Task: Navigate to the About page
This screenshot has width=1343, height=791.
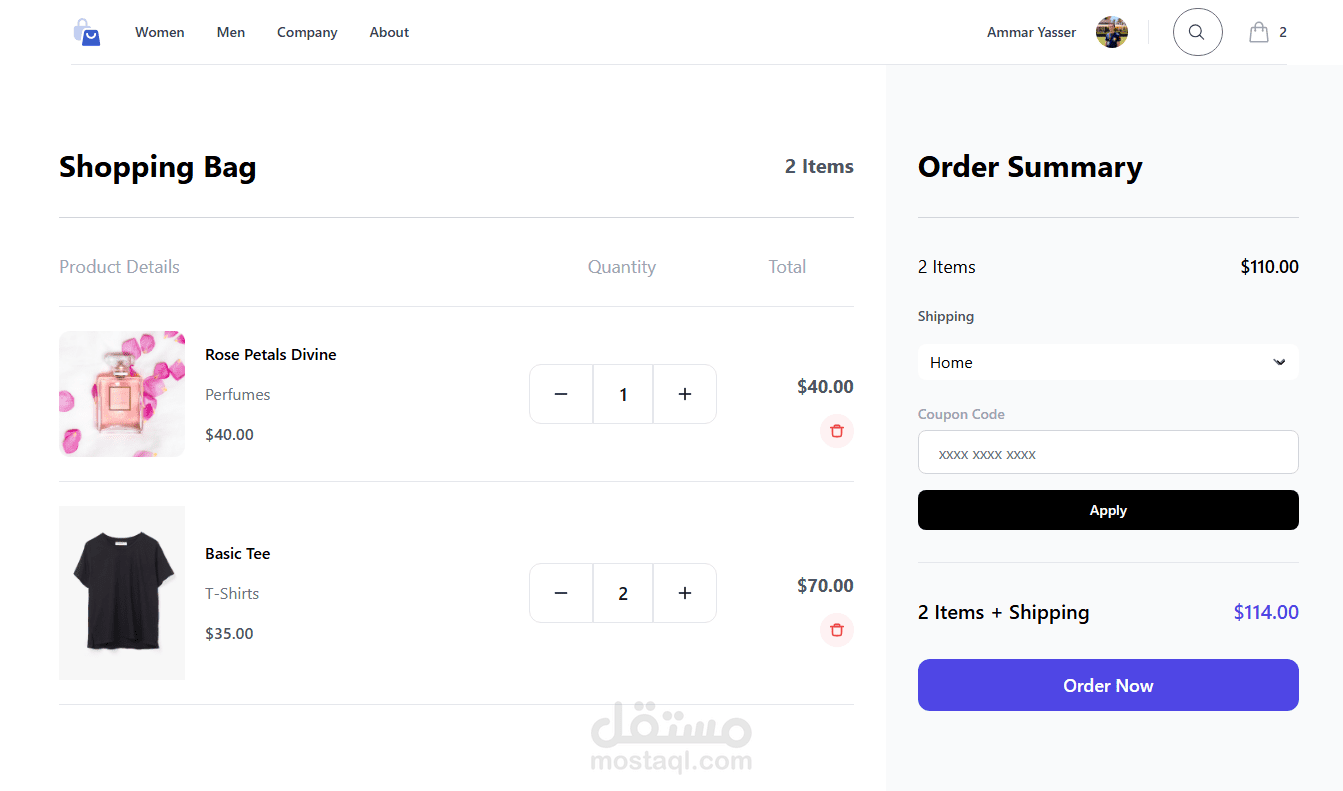Action: [389, 32]
